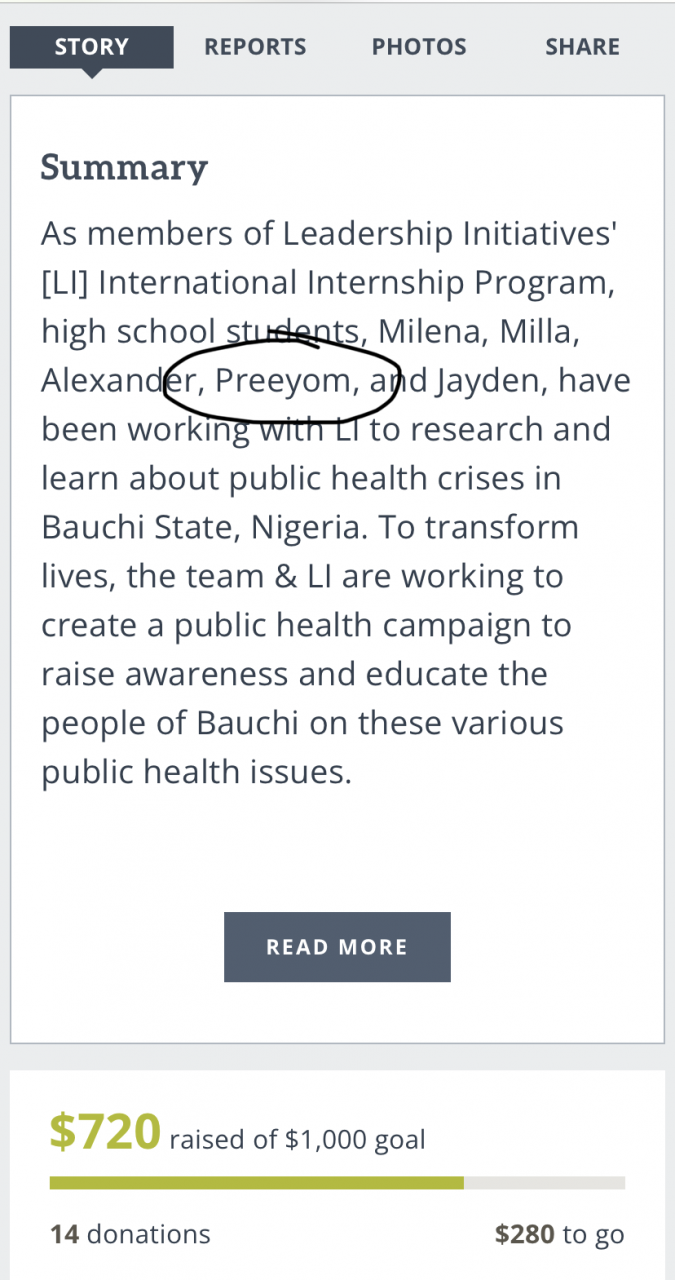This screenshot has height=1280, width=675.
Task: Click the pointer arrow beneath the STORY tab
Action: point(92,73)
